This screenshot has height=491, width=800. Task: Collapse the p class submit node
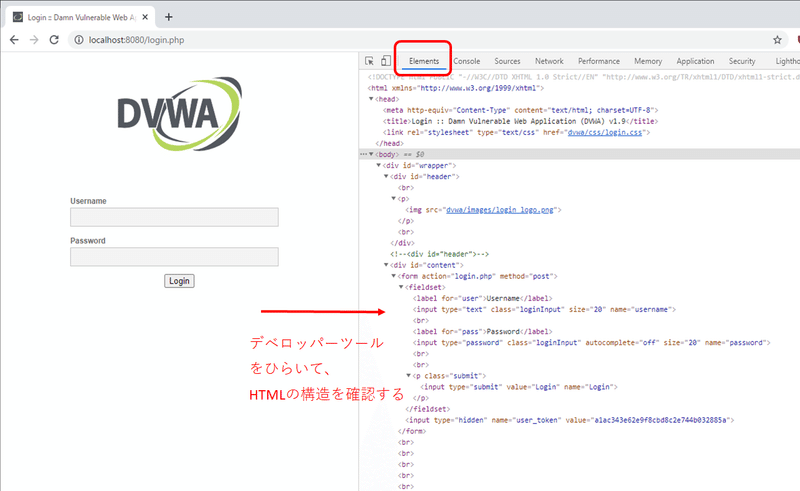[x=409, y=376]
